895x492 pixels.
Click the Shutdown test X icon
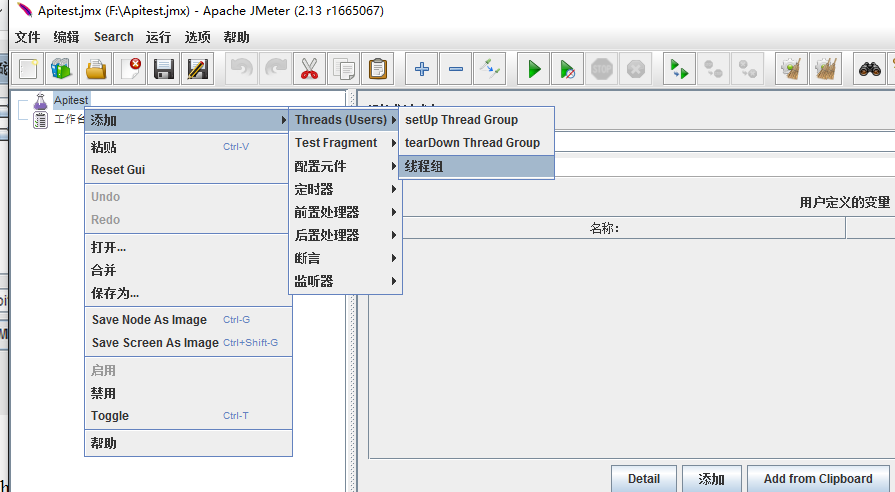[635, 69]
